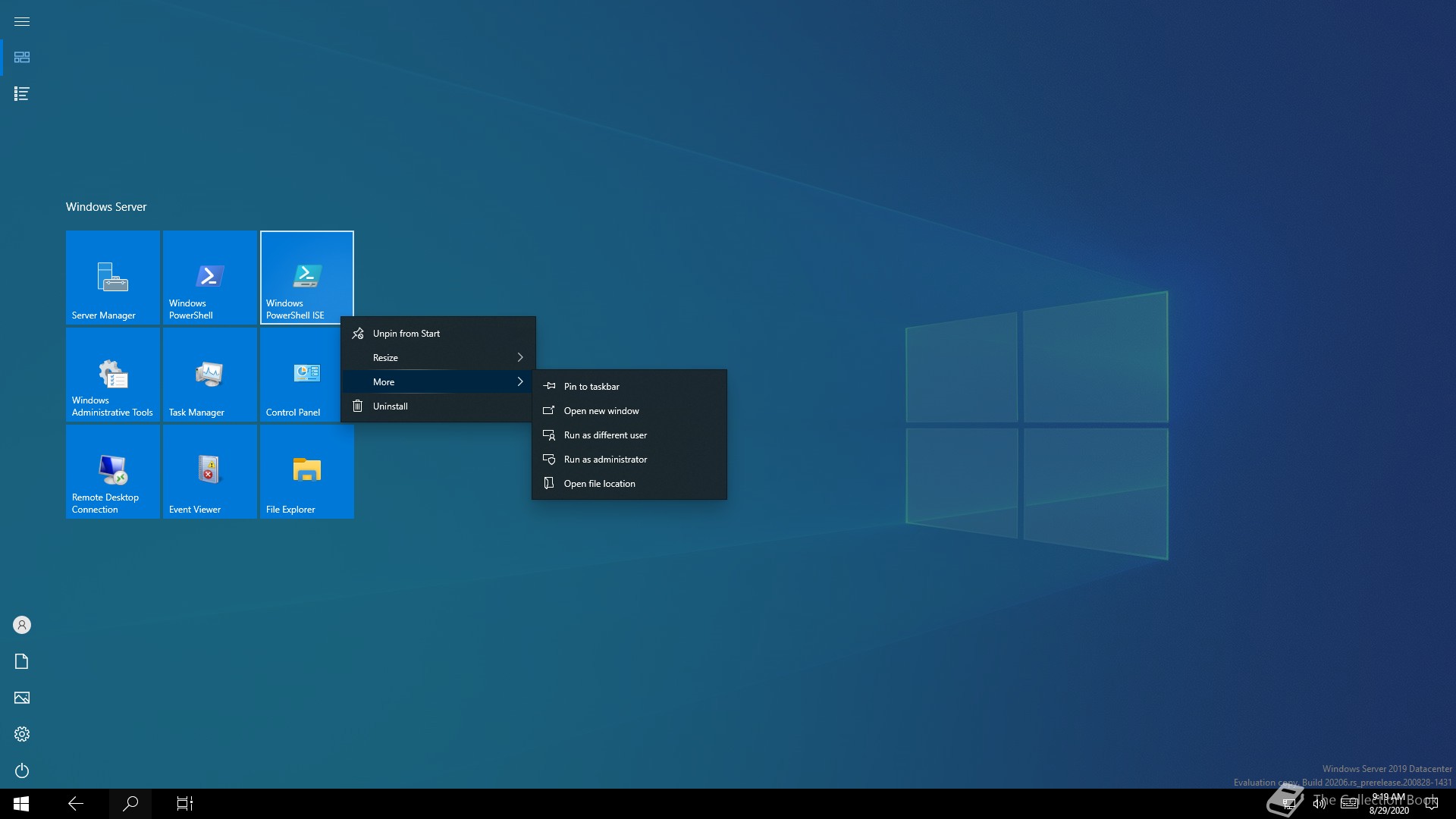
Task: Click the Windows Start button
Action: pos(21,804)
